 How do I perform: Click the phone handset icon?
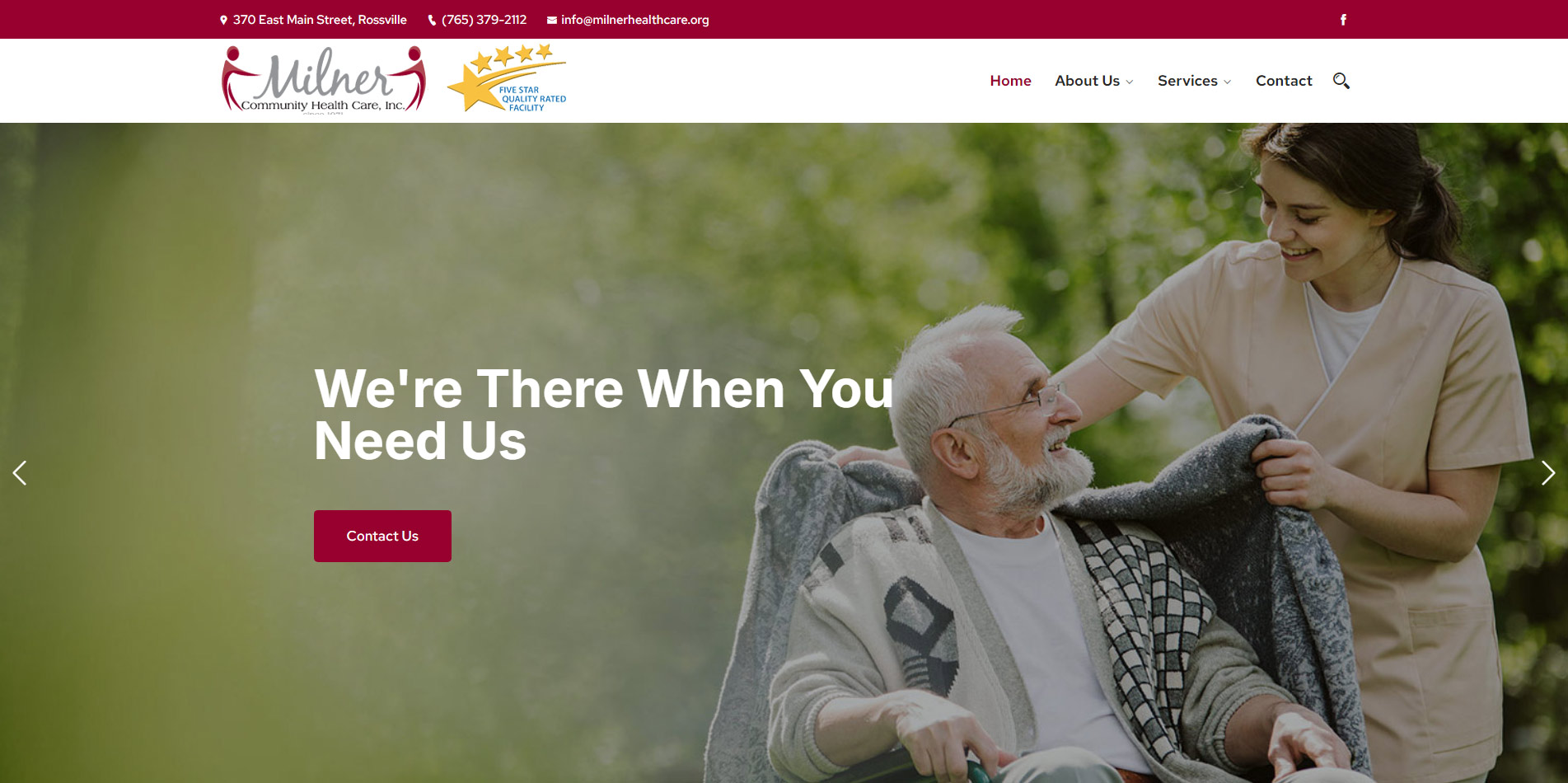(x=432, y=20)
